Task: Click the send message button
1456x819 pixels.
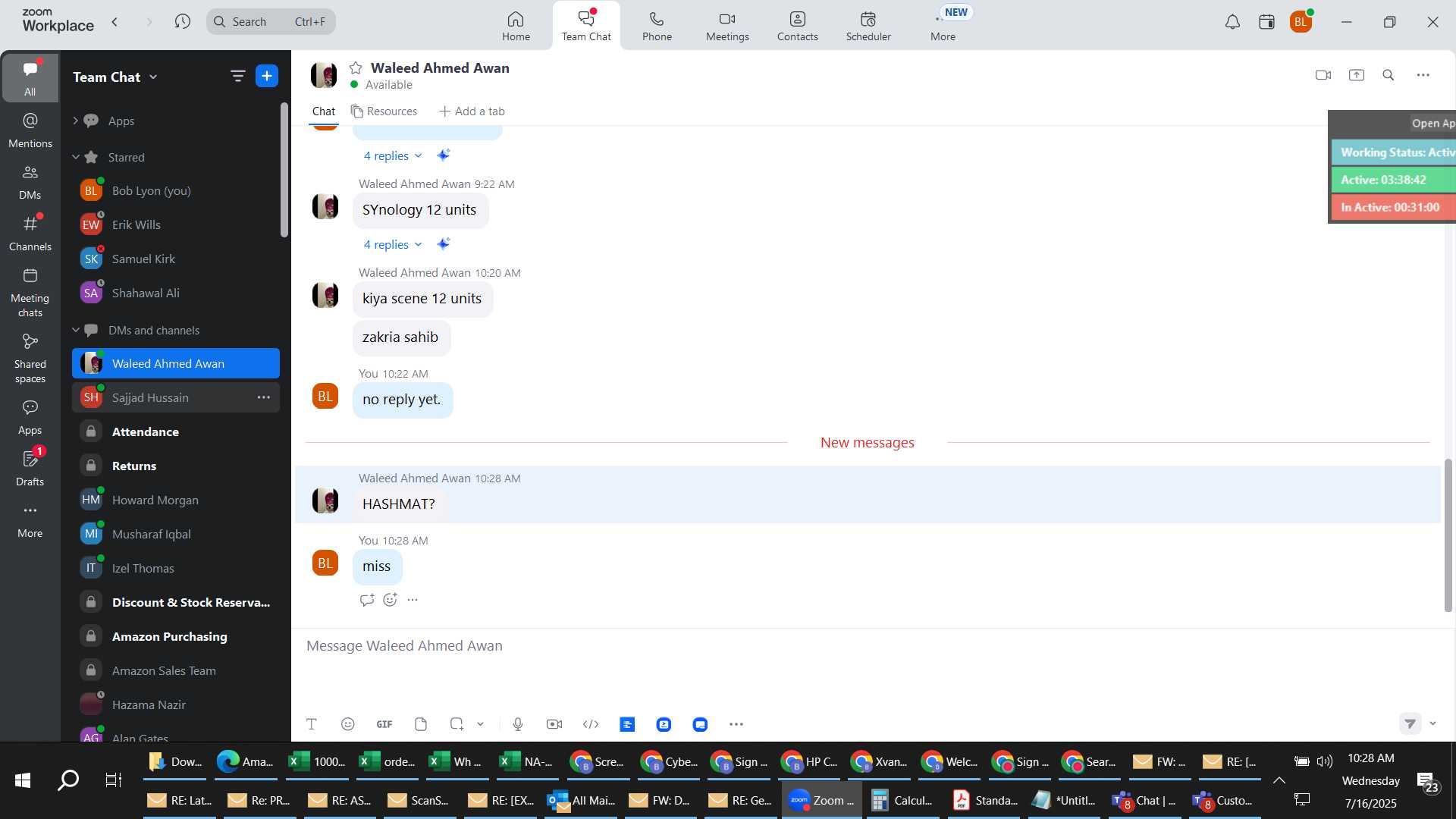Action: (1410, 723)
